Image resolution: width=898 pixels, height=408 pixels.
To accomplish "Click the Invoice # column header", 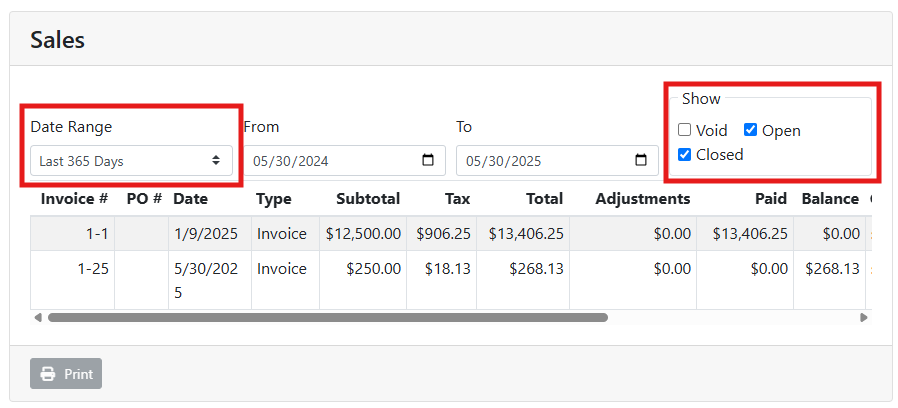I will tap(74, 199).
